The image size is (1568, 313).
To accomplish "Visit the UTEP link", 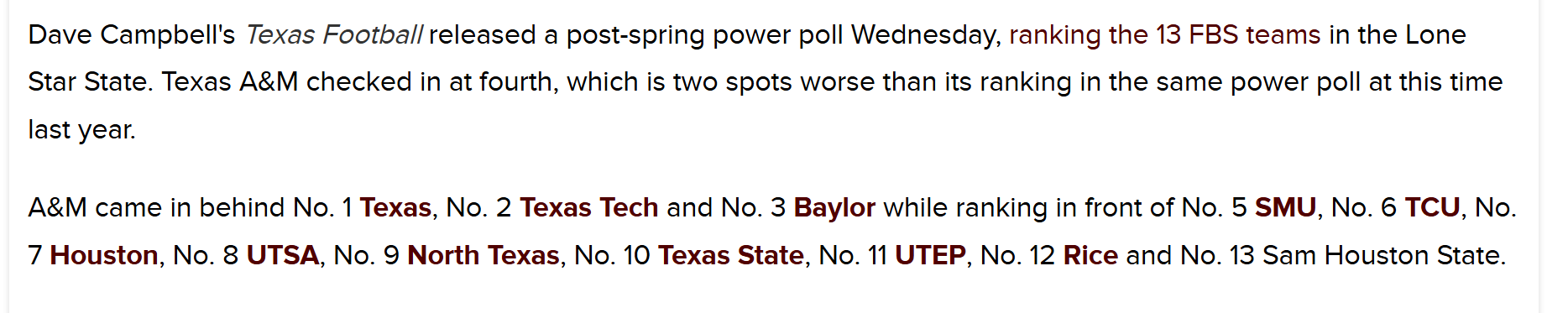I will point(930,255).
